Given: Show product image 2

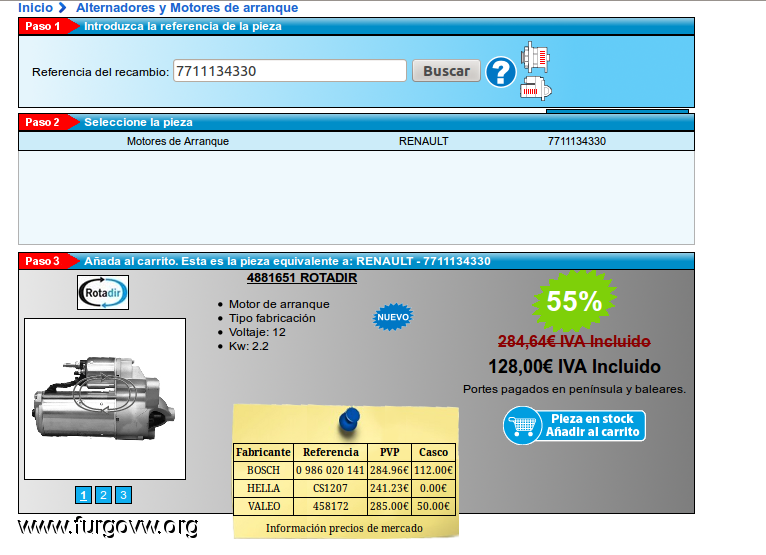Looking at the screenshot, I should point(104,495).
